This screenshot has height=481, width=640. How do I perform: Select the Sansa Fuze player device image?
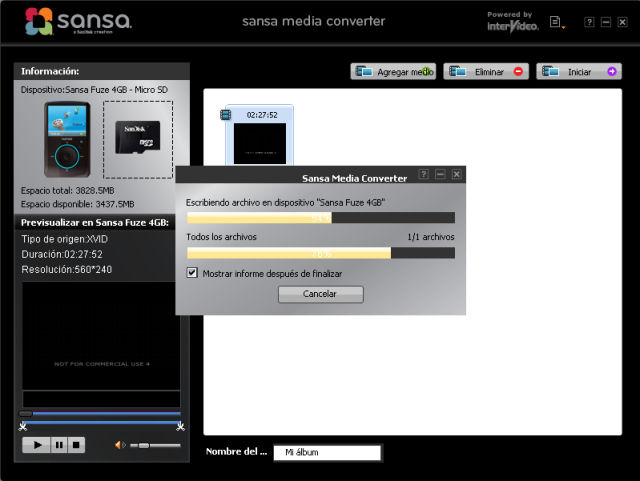click(x=67, y=139)
